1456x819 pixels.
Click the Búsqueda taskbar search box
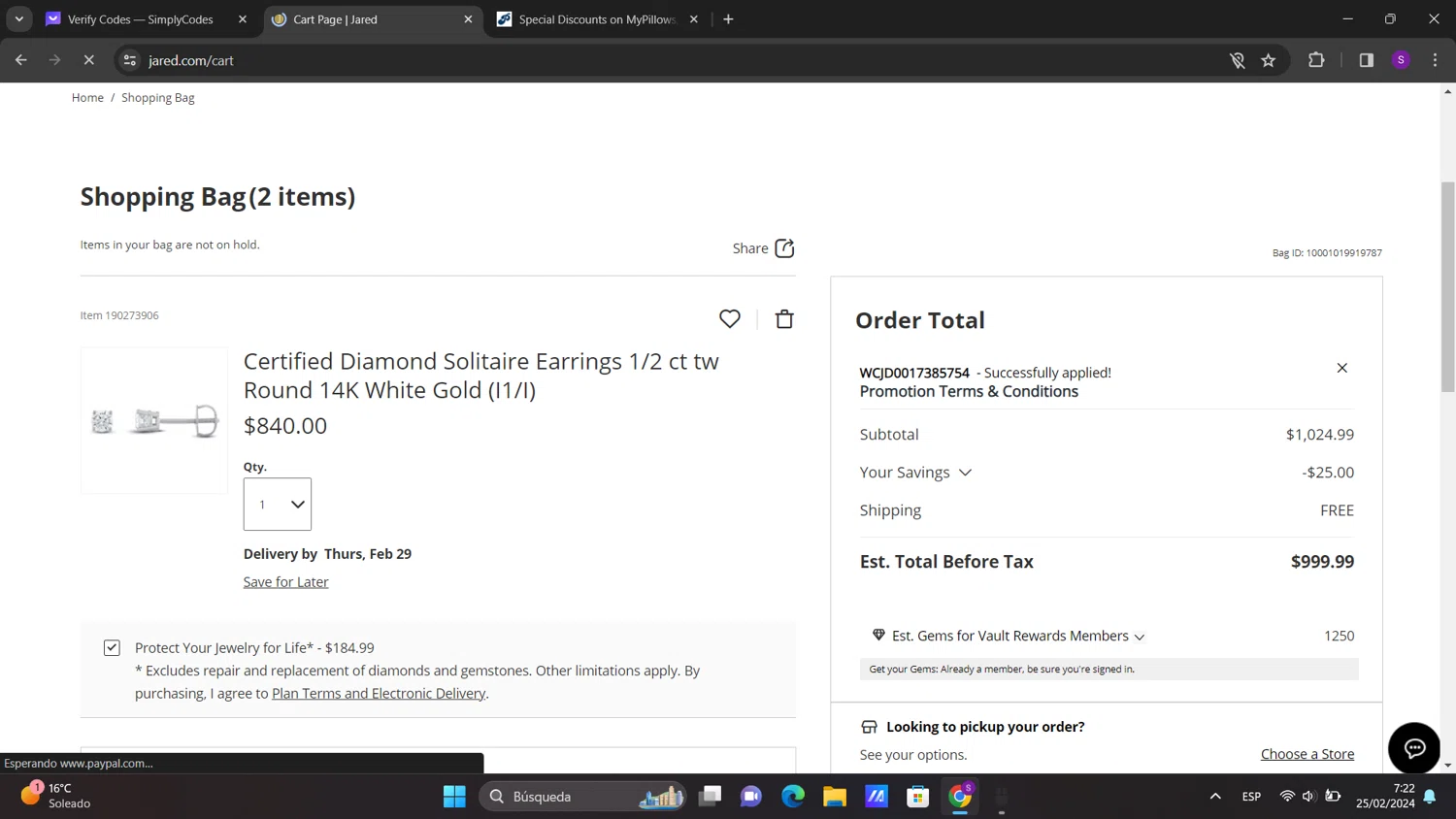[x=582, y=797]
